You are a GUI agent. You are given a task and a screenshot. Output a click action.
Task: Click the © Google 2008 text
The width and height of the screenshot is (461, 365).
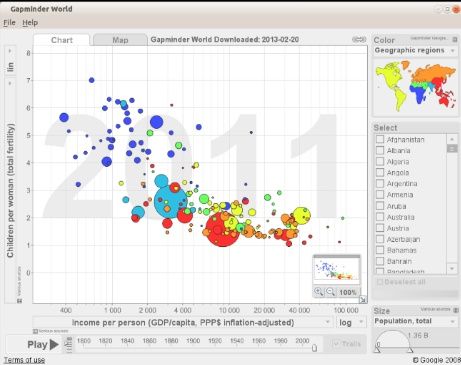coord(436,360)
